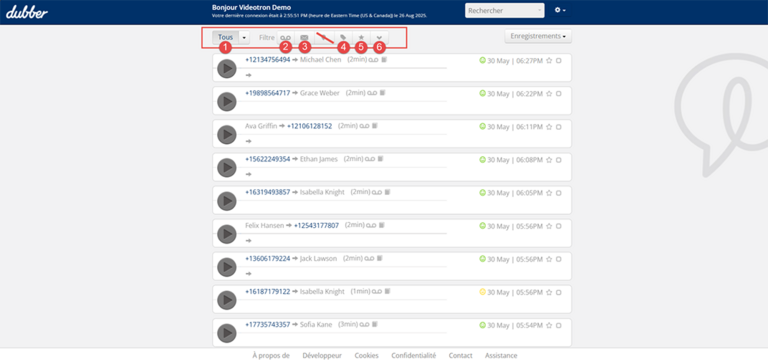Click green sentiment icon for 05:54PM call
Screen dimensions: 768x364
[482, 325]
